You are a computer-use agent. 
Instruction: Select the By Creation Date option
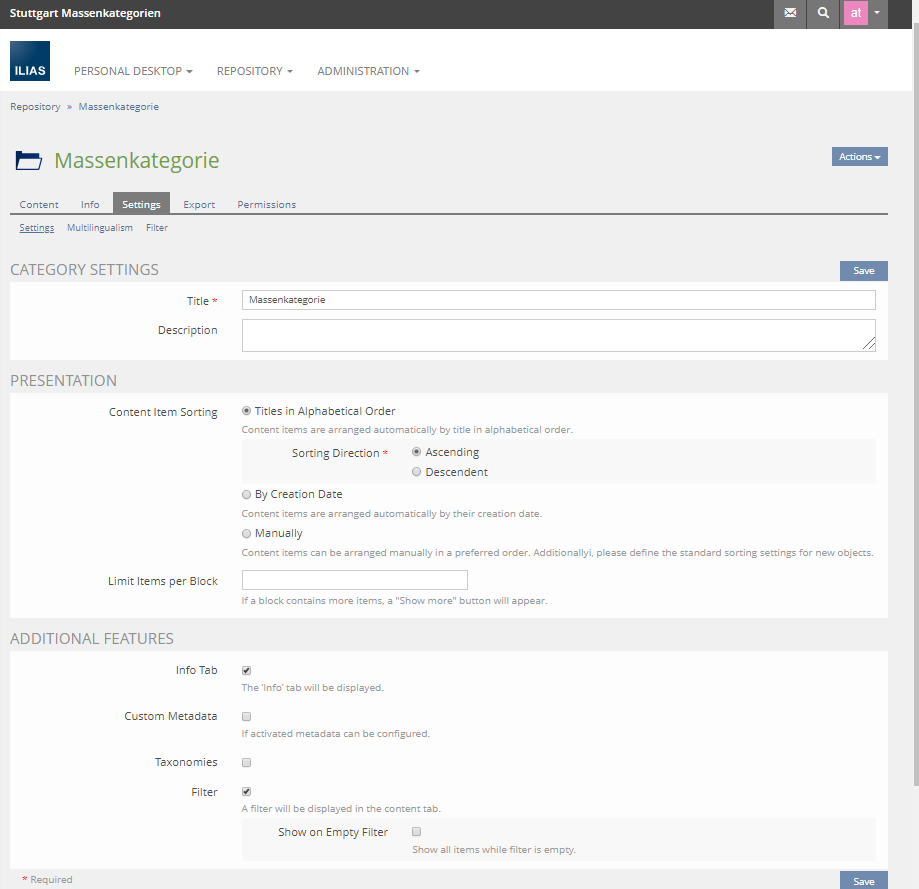point(247,494)
